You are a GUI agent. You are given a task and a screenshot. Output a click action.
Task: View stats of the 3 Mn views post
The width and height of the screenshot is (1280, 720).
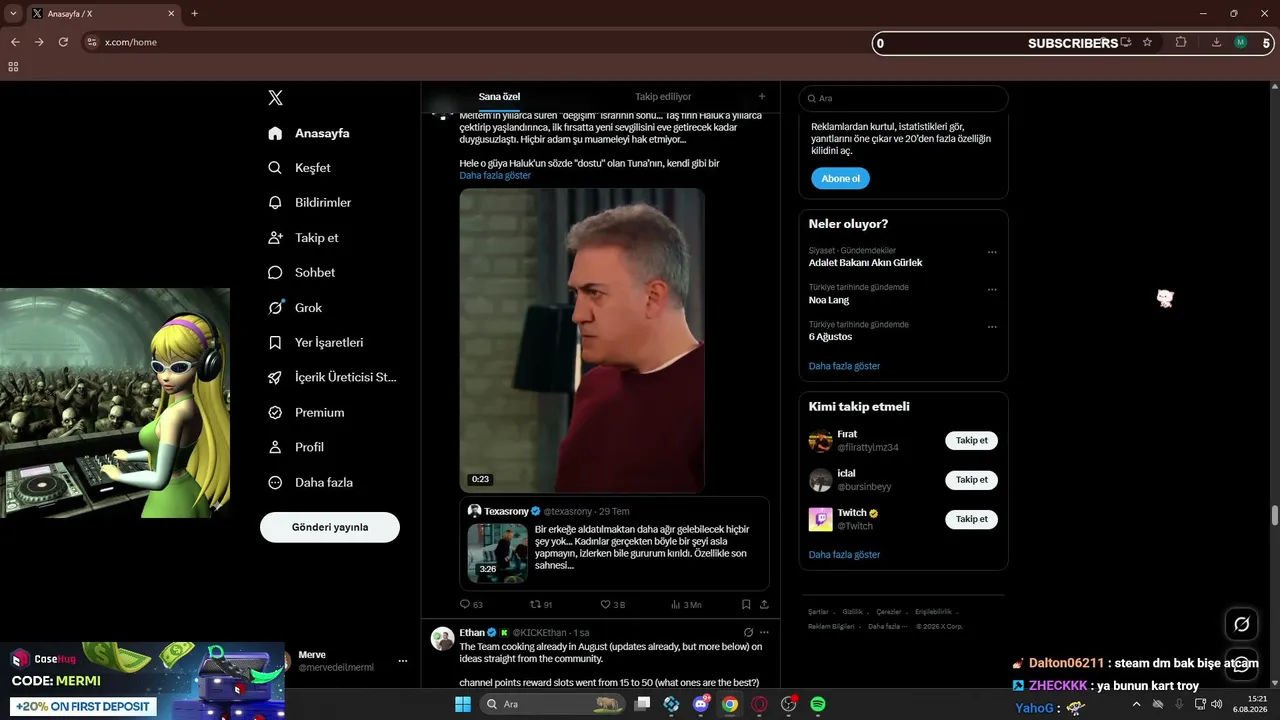[686, 605]
